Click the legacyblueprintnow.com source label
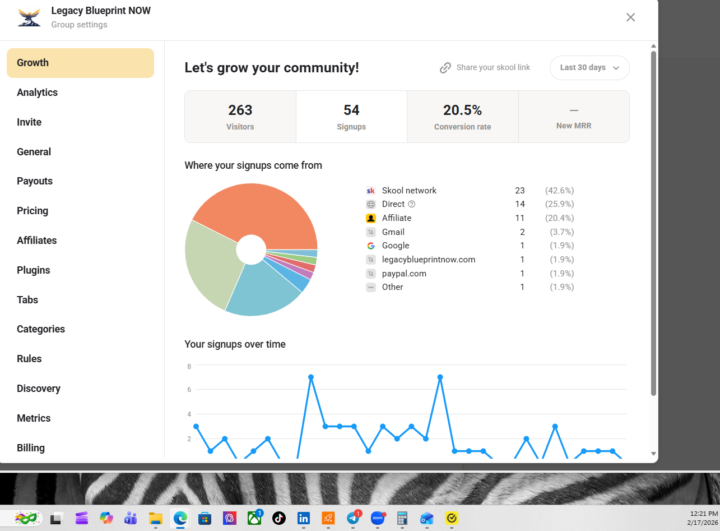This screenshot has width=720, height=531. 428,260
